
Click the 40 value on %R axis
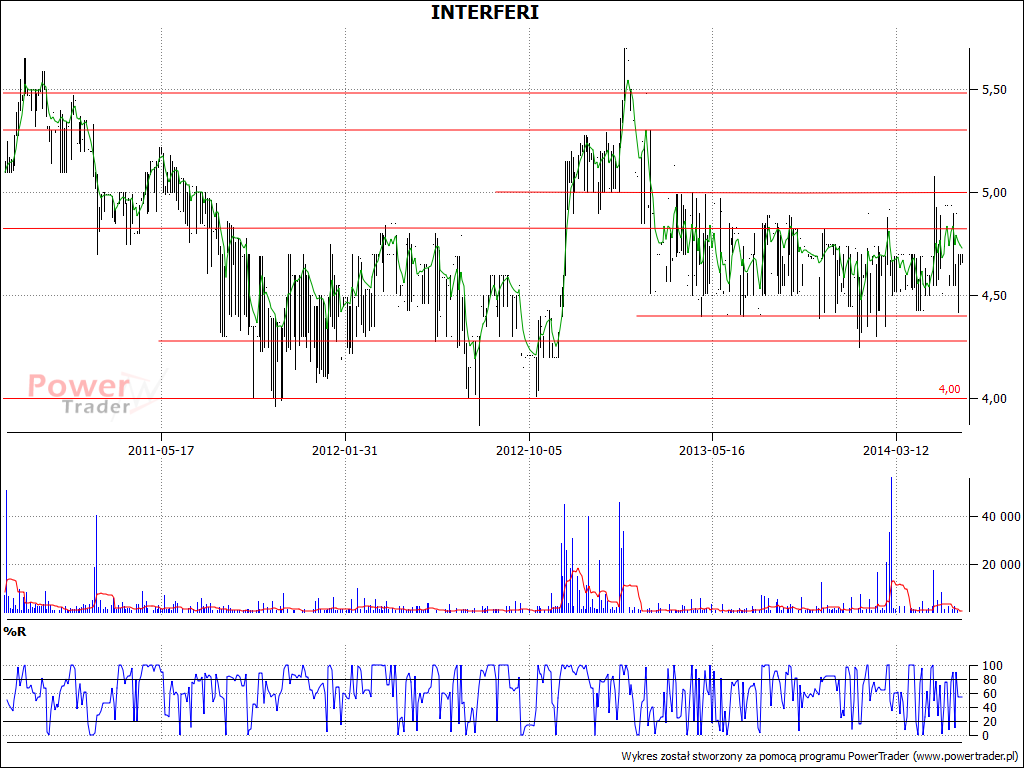(x=989, y=708)
